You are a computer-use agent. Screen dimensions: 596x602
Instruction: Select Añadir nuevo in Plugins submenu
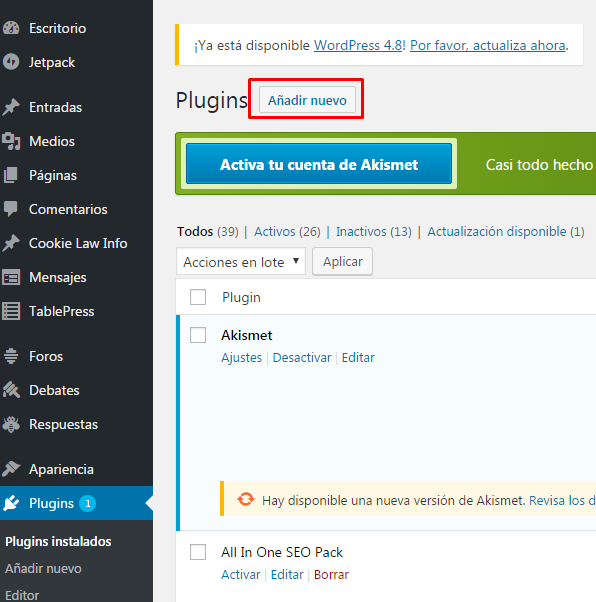click(x=43, y=568)
